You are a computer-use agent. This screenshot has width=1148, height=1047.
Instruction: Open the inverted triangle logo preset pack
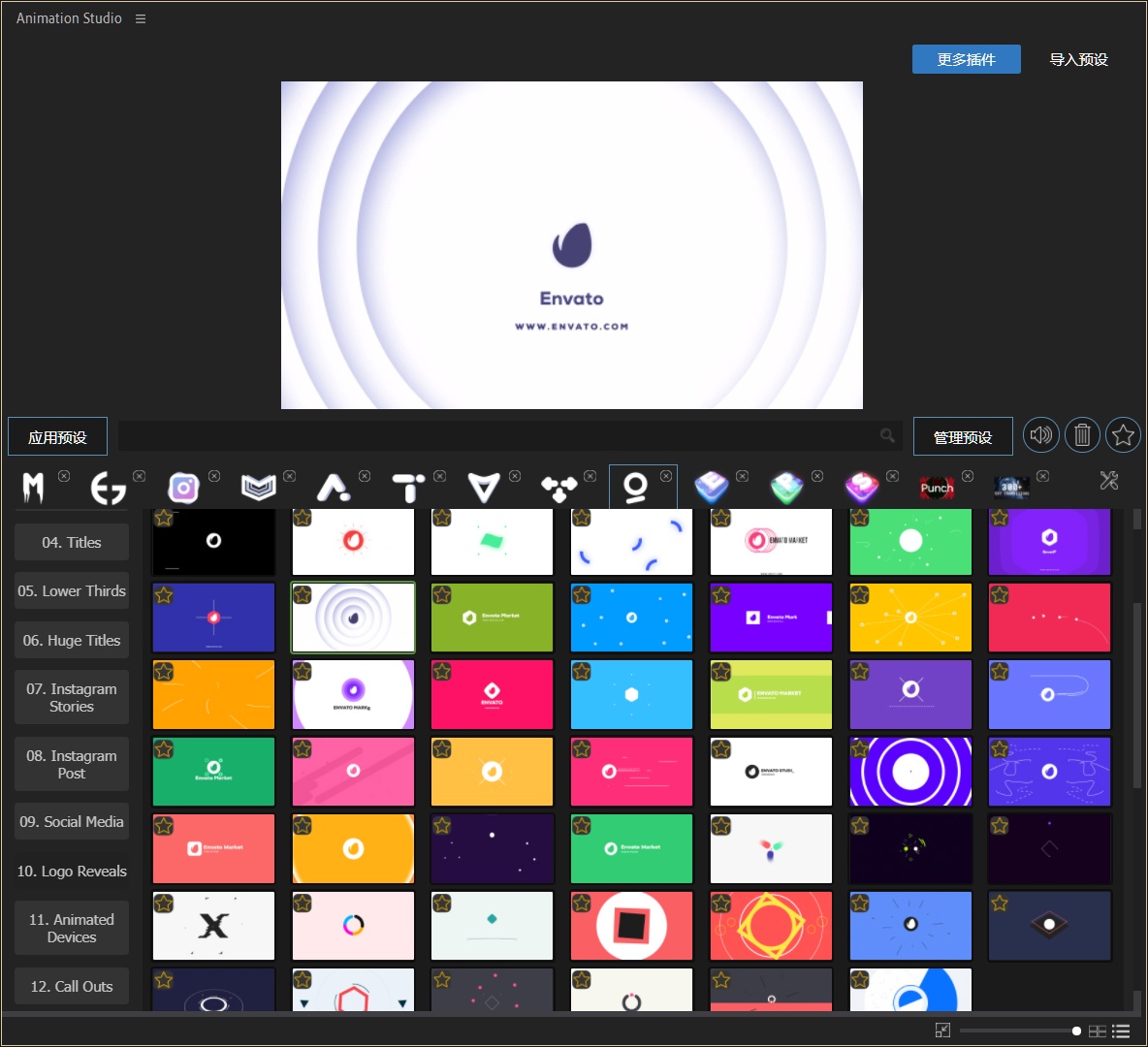(x=484, y=488)
